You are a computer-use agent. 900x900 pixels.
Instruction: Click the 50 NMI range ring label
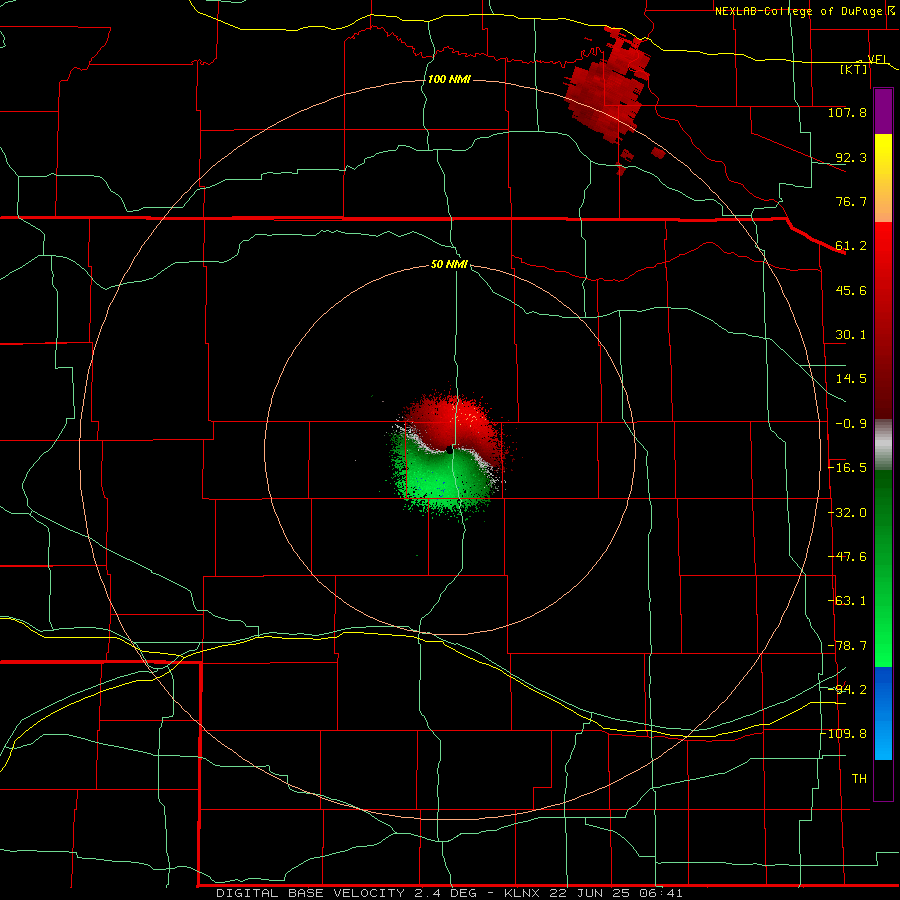449,265
